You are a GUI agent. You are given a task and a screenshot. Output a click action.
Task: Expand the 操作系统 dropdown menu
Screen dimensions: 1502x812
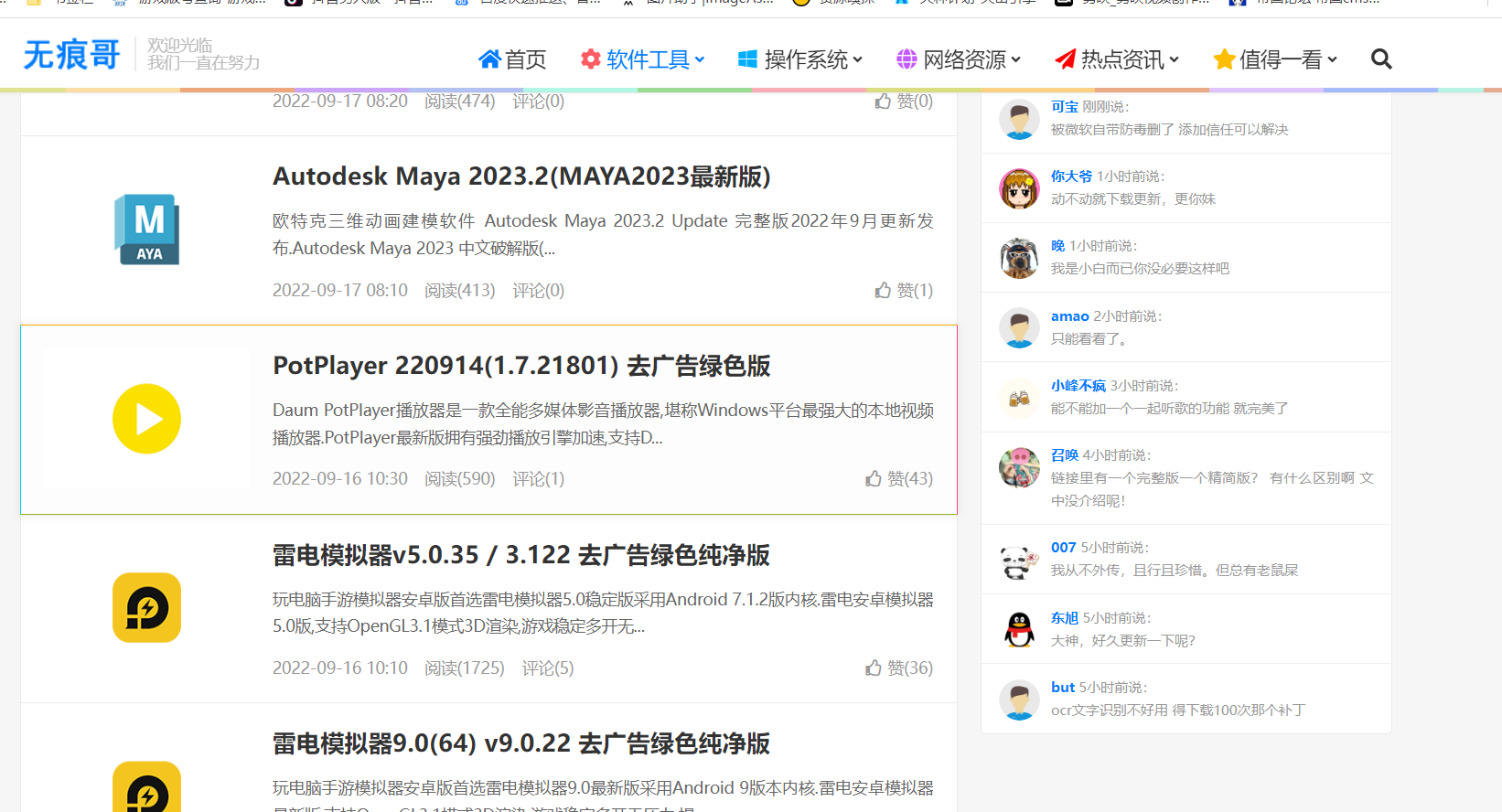pos(800,60)
